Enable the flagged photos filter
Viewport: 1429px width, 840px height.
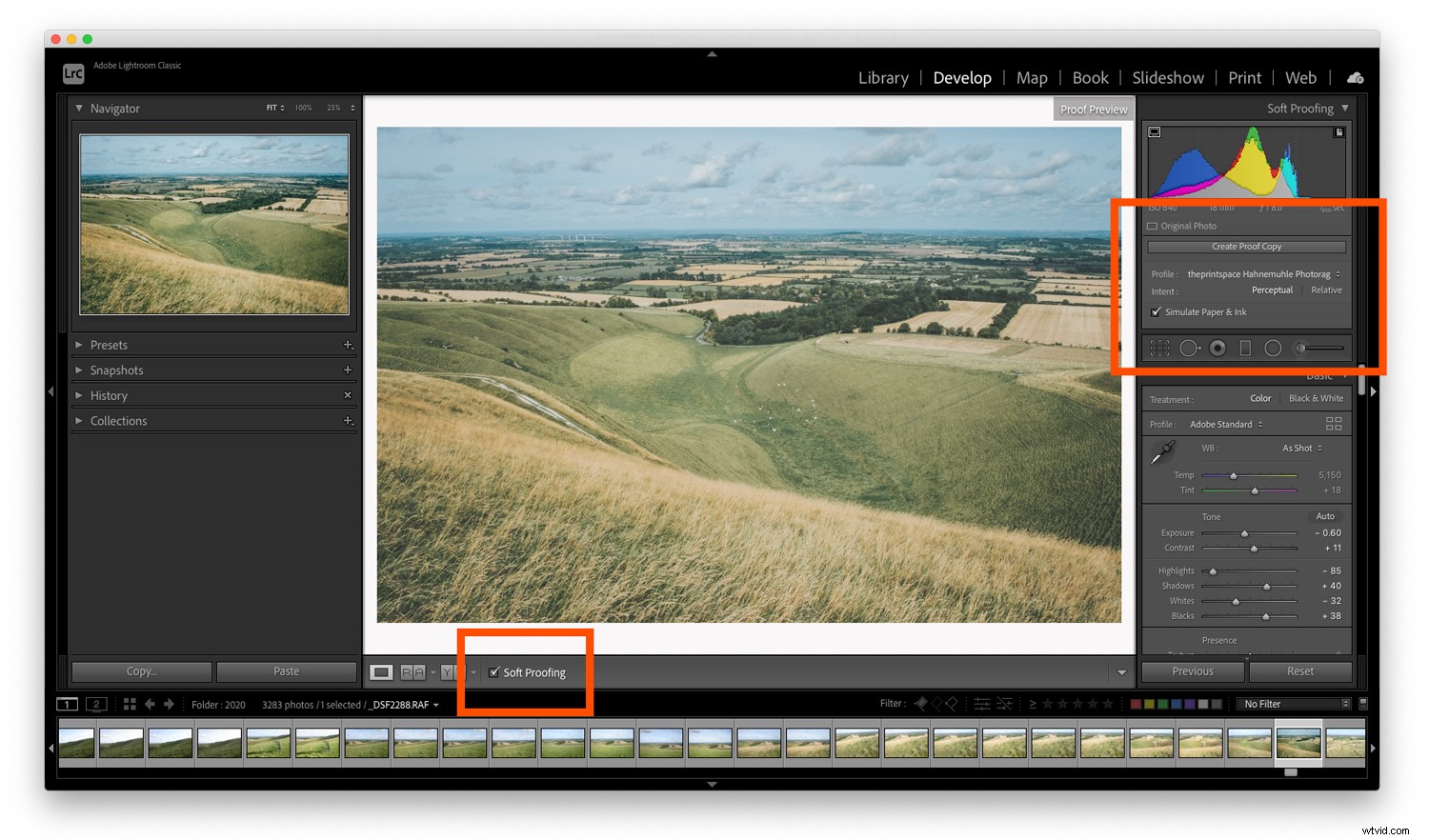(x=921, y=703)
